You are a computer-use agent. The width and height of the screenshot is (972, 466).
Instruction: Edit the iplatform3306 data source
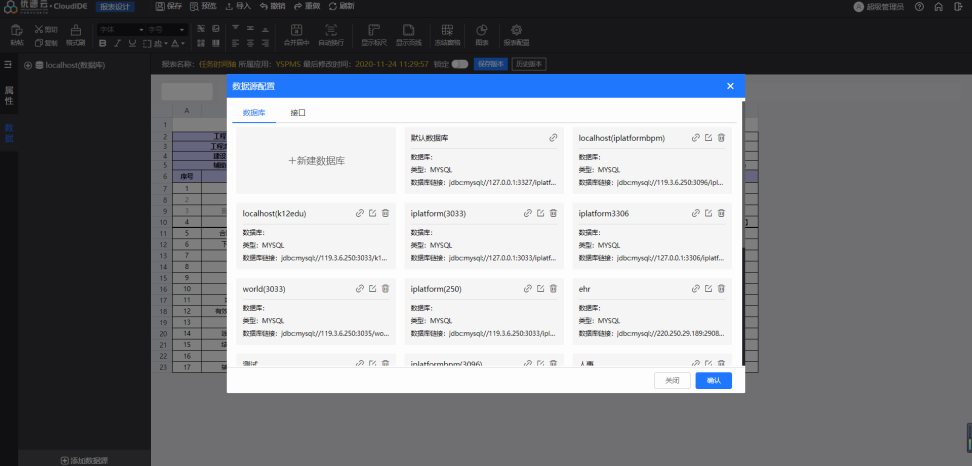tap(709, 213)
